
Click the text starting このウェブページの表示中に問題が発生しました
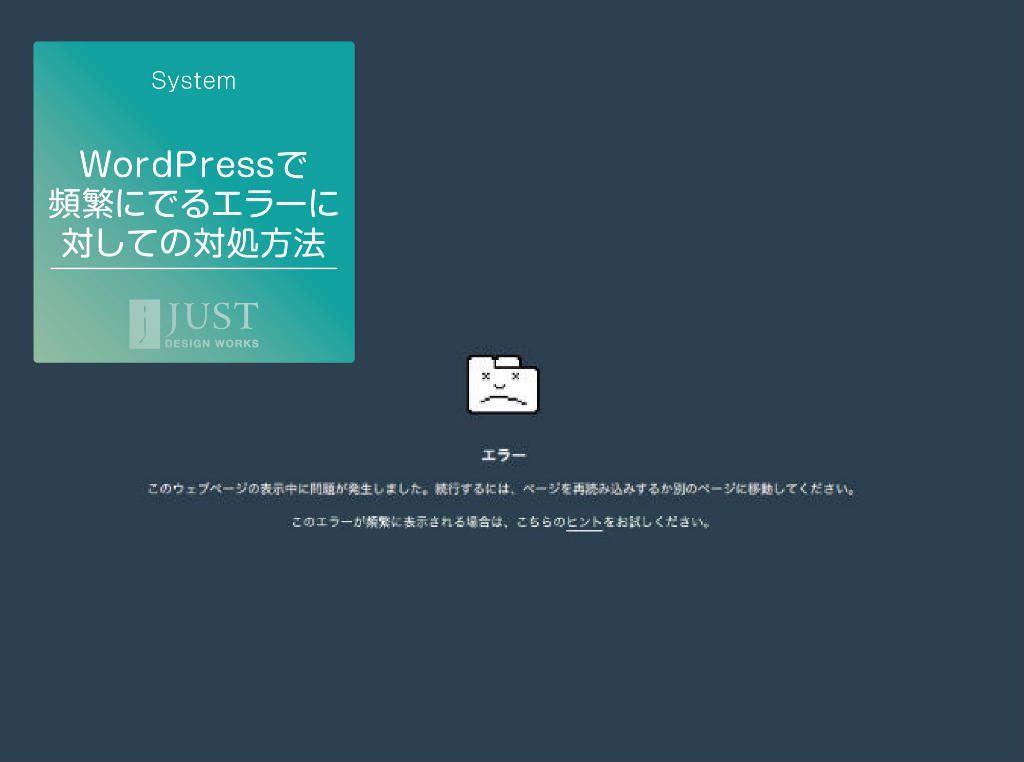point(502,488)
